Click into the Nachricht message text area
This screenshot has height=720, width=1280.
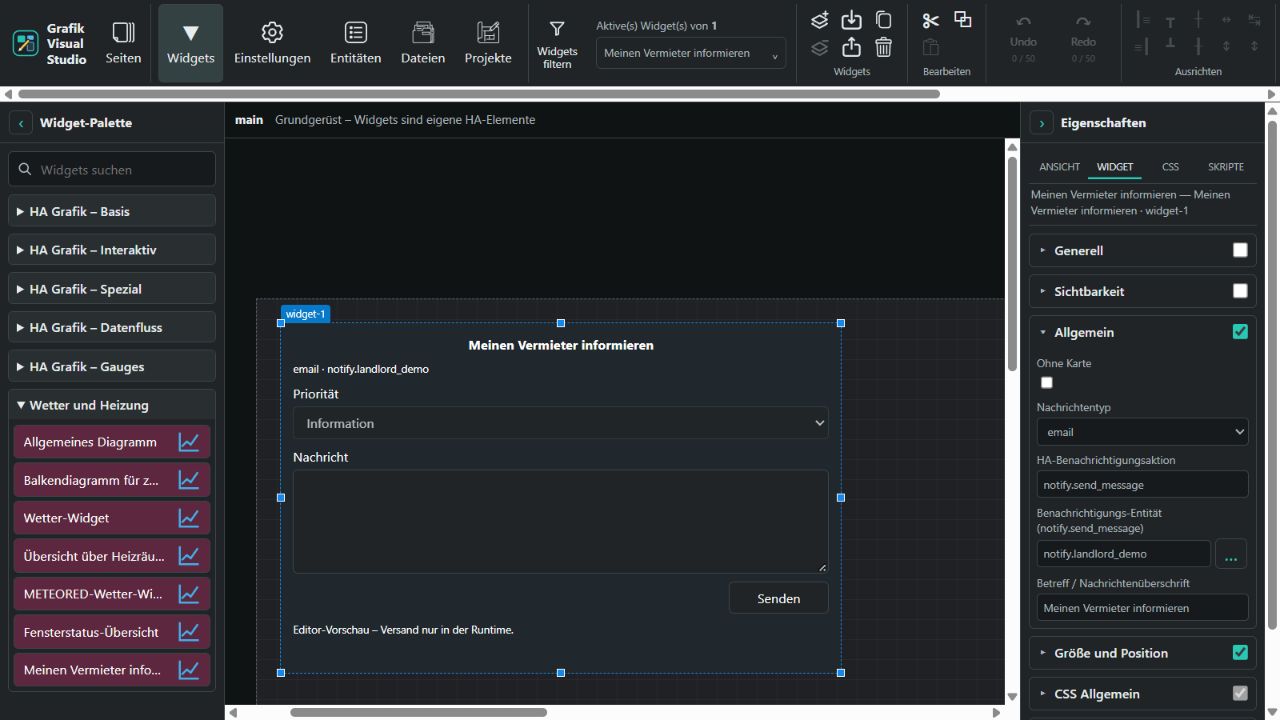[561, 521]
